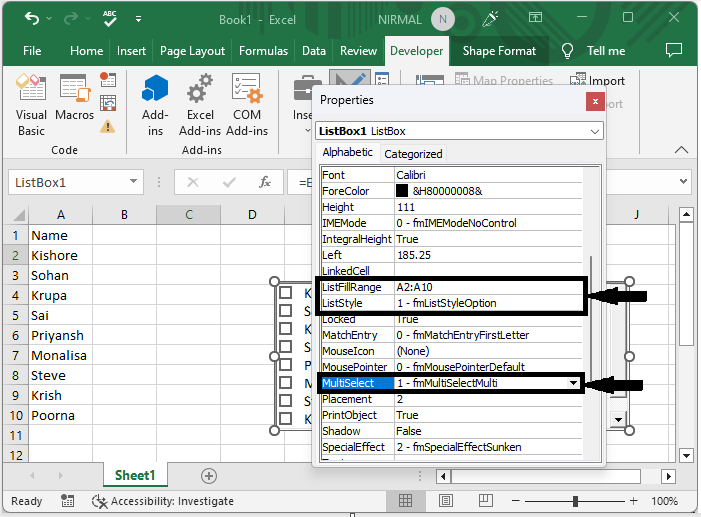
Task: Click the formula bar Cancel X icon
Action: (193, 182)
